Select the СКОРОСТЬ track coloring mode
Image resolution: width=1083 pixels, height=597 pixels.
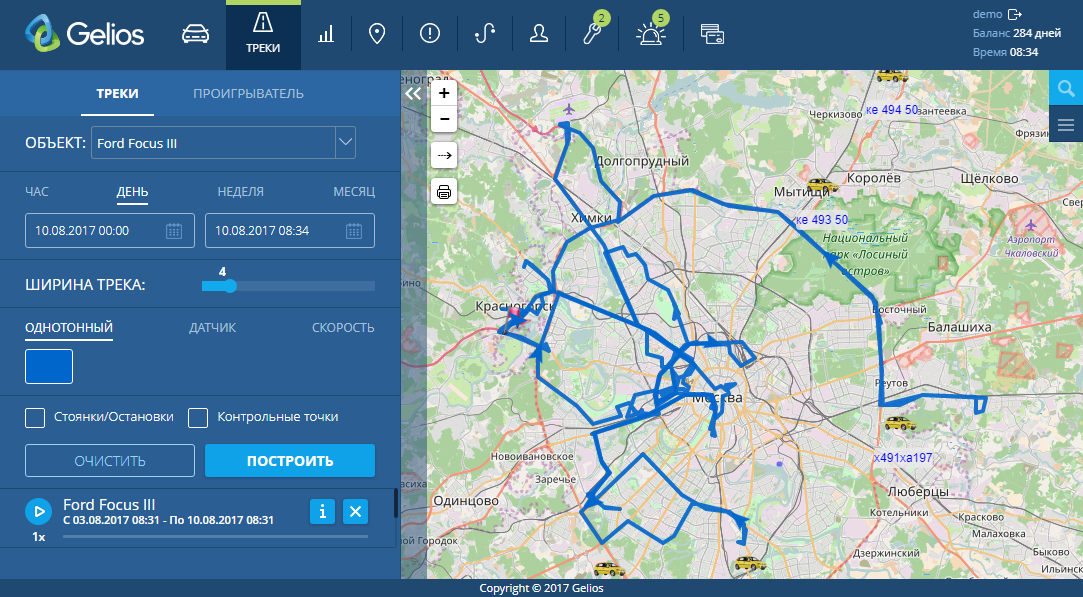tap(343, 328)
